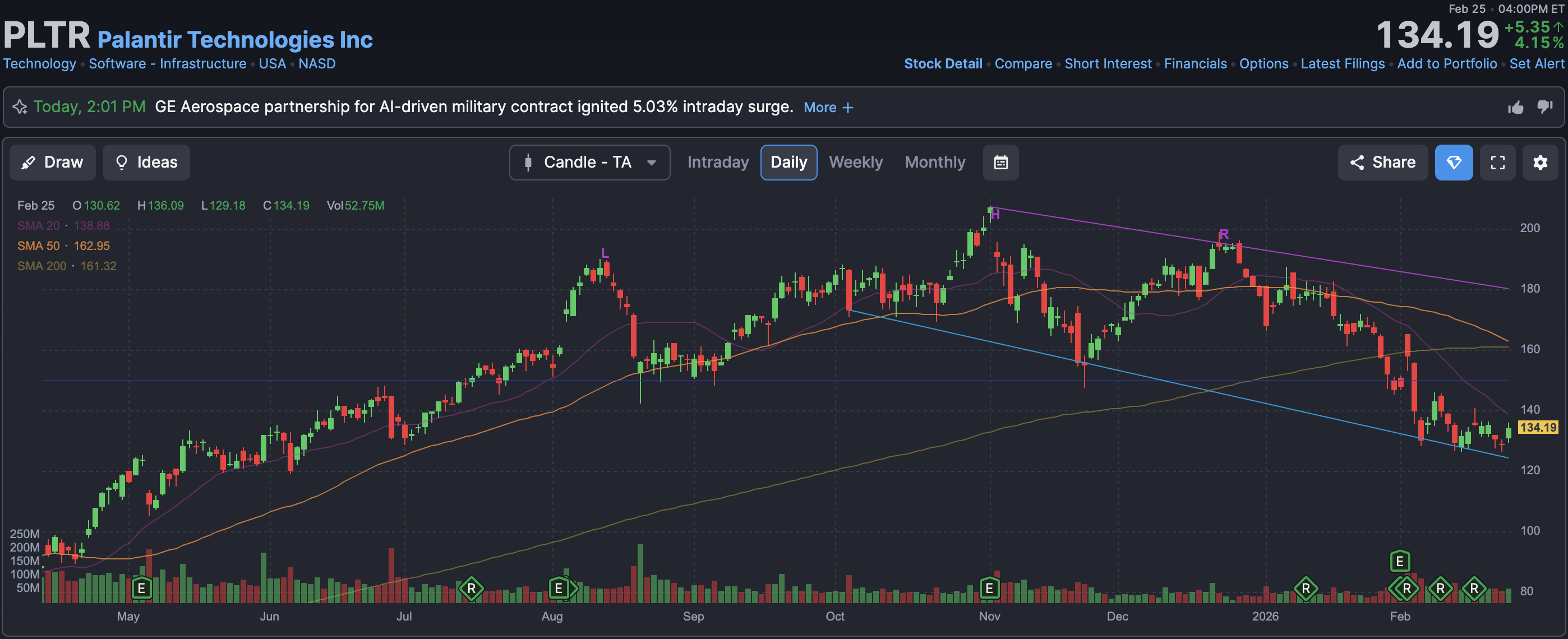
Task: Enter fullscreen chart mode
Action: tap(1497, 163)
